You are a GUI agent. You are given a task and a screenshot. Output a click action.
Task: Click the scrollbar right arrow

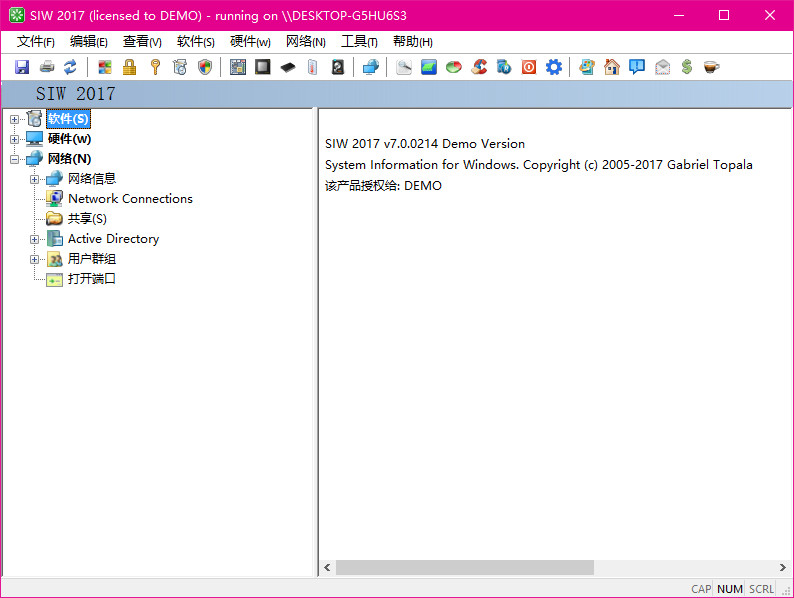782,568
